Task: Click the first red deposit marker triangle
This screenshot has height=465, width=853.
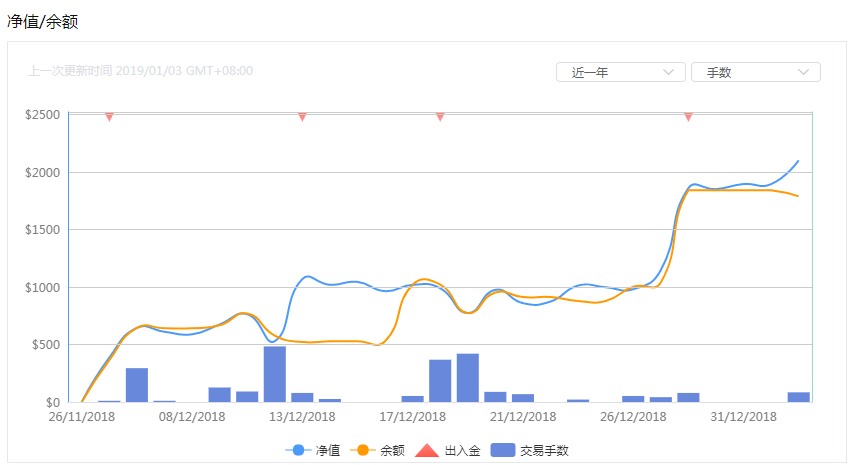Action: click(109, 117)
